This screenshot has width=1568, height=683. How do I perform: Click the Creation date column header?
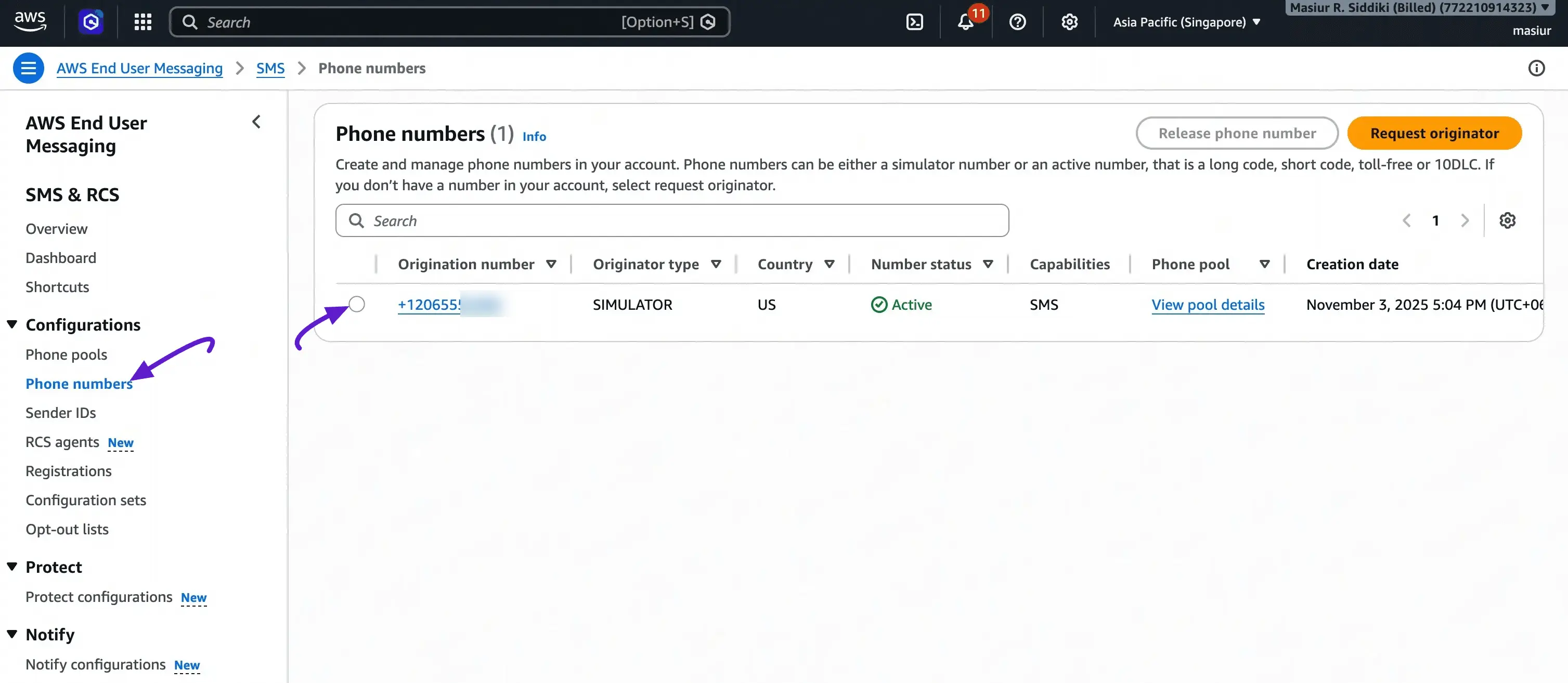tap(1352, 264)
